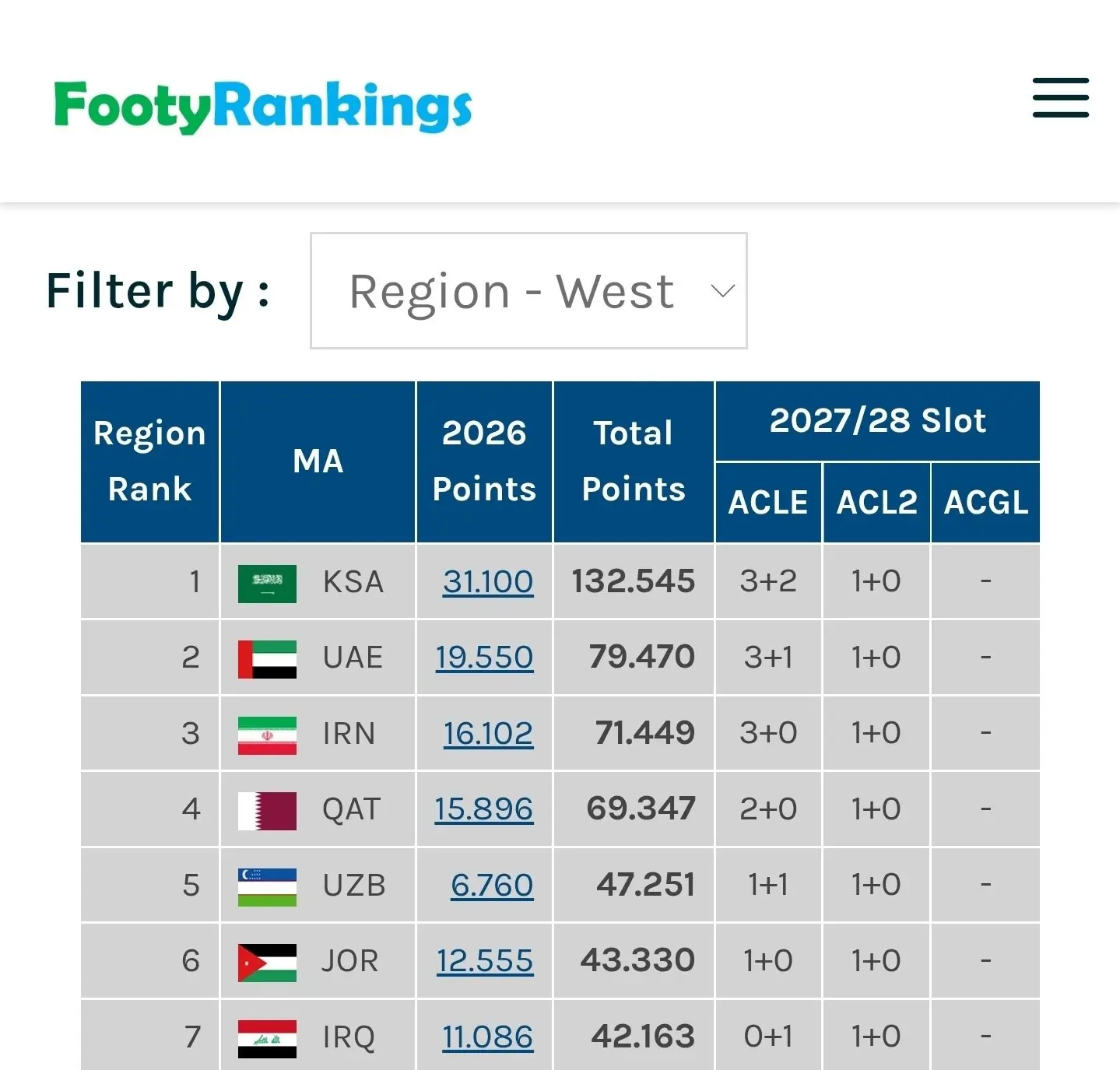This screenshot has width=1120, height=1070.
Task: Click the ACLE slot column header
Action: [768, 502]
